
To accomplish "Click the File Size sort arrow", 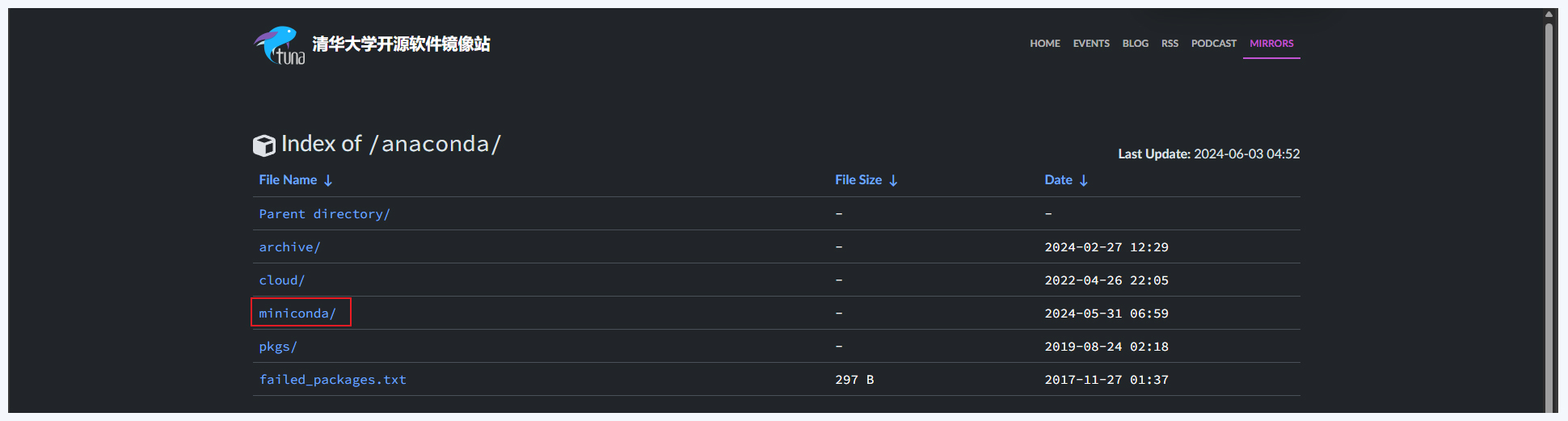I will (x=893, y=181).
